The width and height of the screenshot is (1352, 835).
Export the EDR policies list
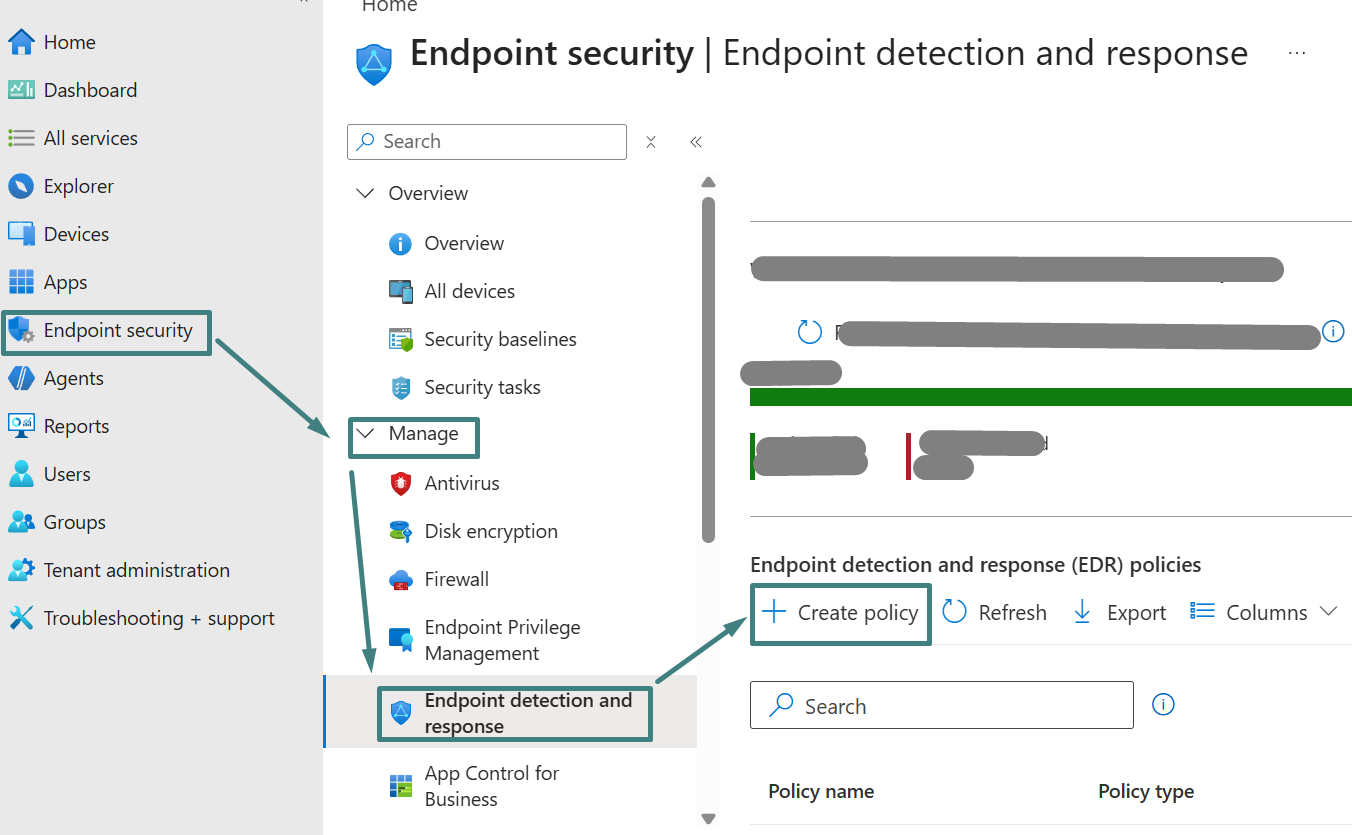click(1120, 613)
